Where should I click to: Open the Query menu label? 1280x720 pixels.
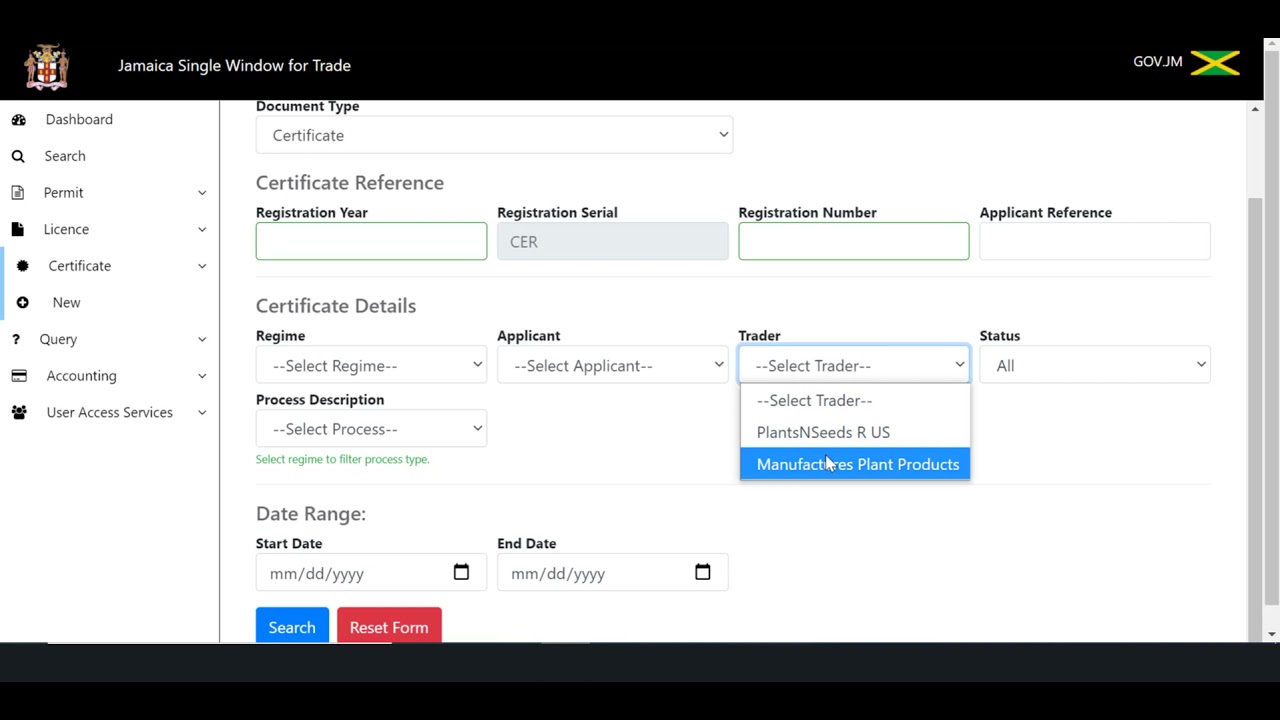click(x=58, y=339)
